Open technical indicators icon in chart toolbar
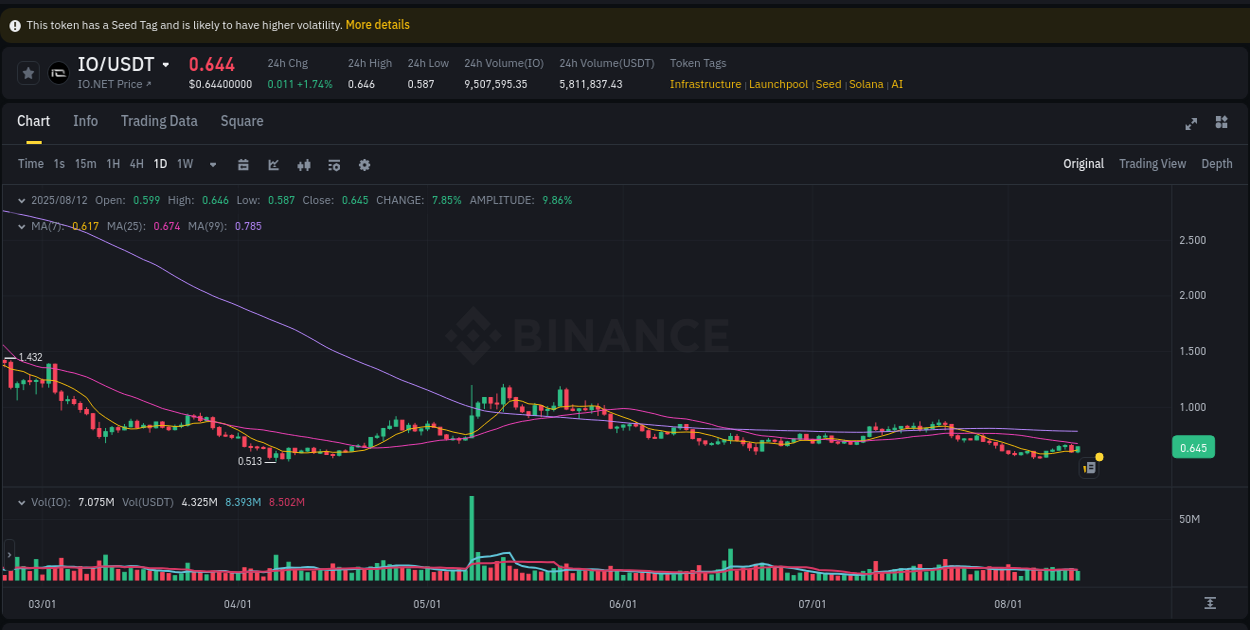This screenshot has width=1250, height=630. pos(304,164)
